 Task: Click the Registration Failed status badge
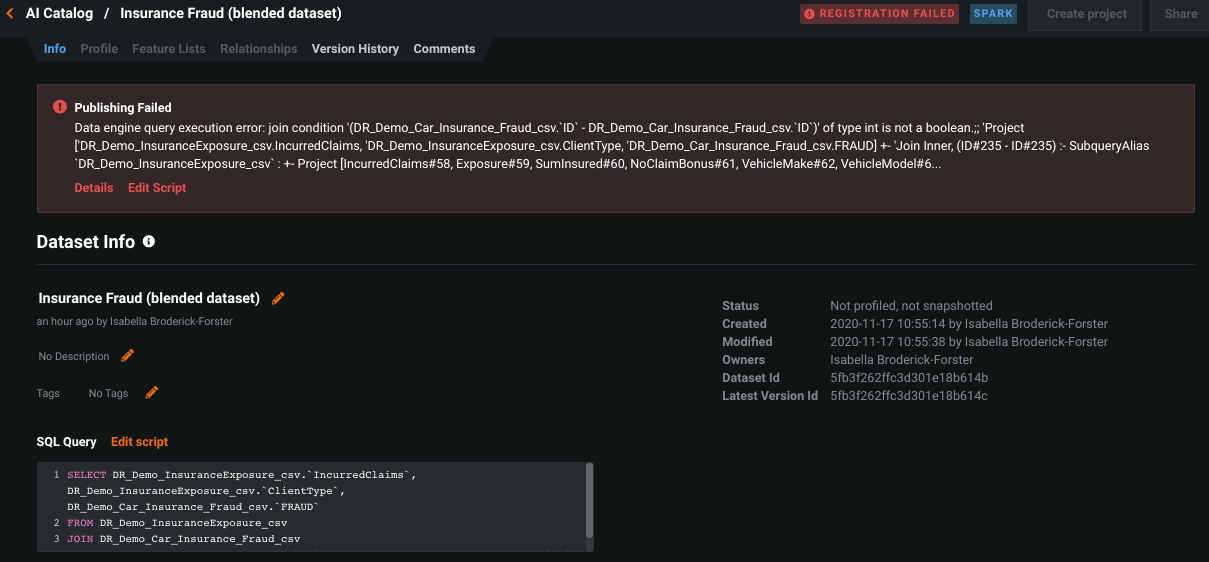879,14
